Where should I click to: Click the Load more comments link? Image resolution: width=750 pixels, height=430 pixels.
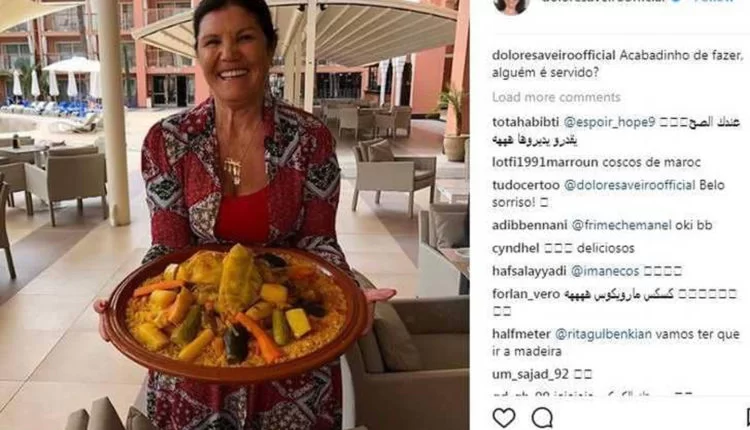click(556, 97)
